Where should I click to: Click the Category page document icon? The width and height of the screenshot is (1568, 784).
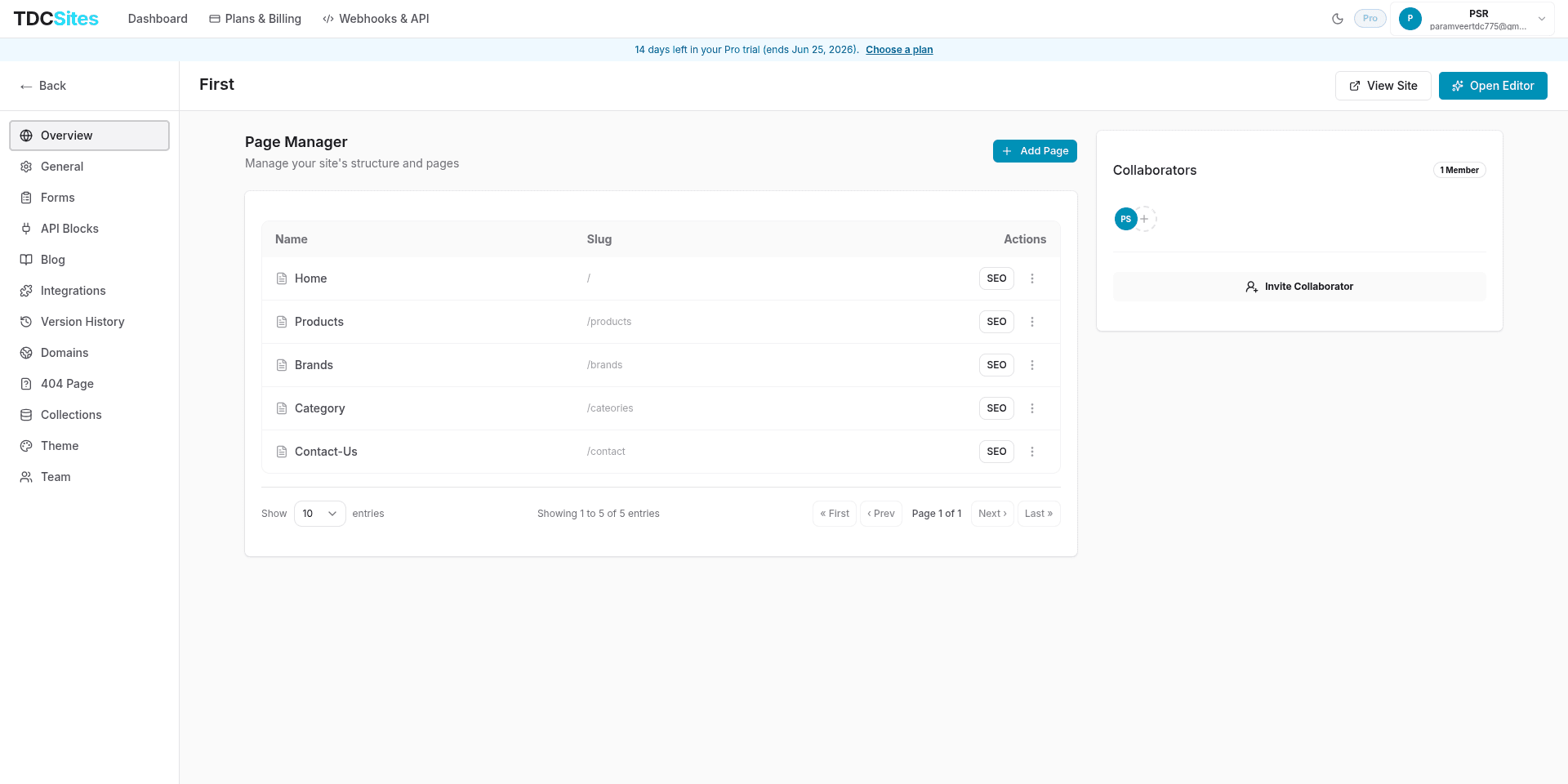coord(282,408)
